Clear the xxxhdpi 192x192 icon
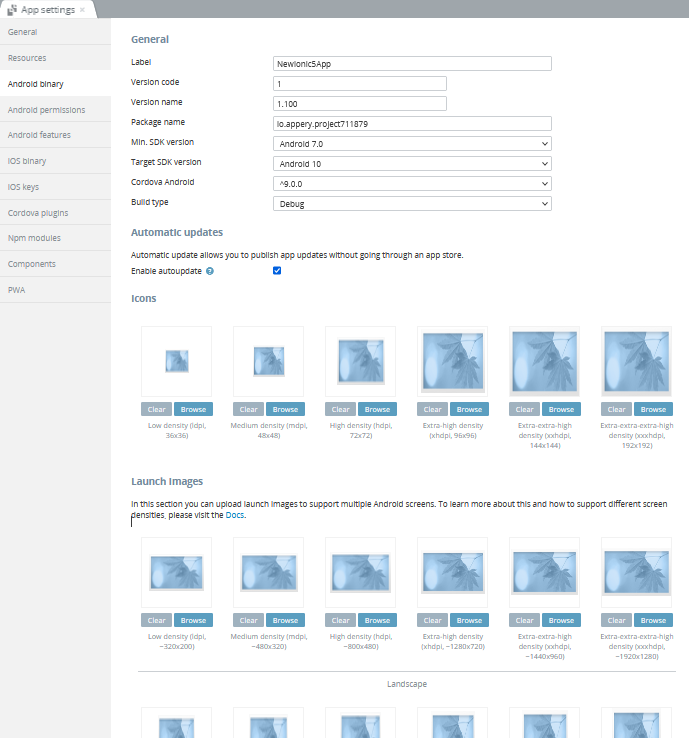 pos(617,409)
